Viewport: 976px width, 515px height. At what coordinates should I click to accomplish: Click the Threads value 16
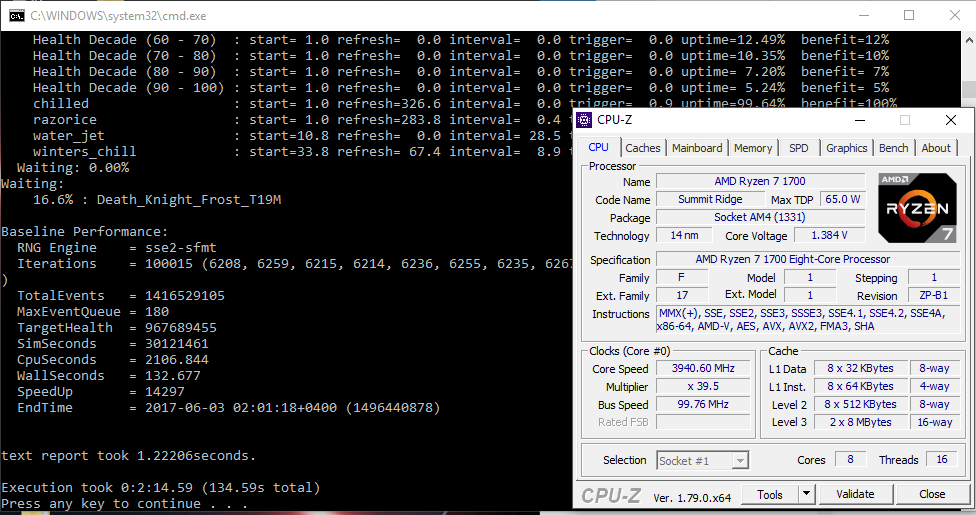click(x=942, y=459)
